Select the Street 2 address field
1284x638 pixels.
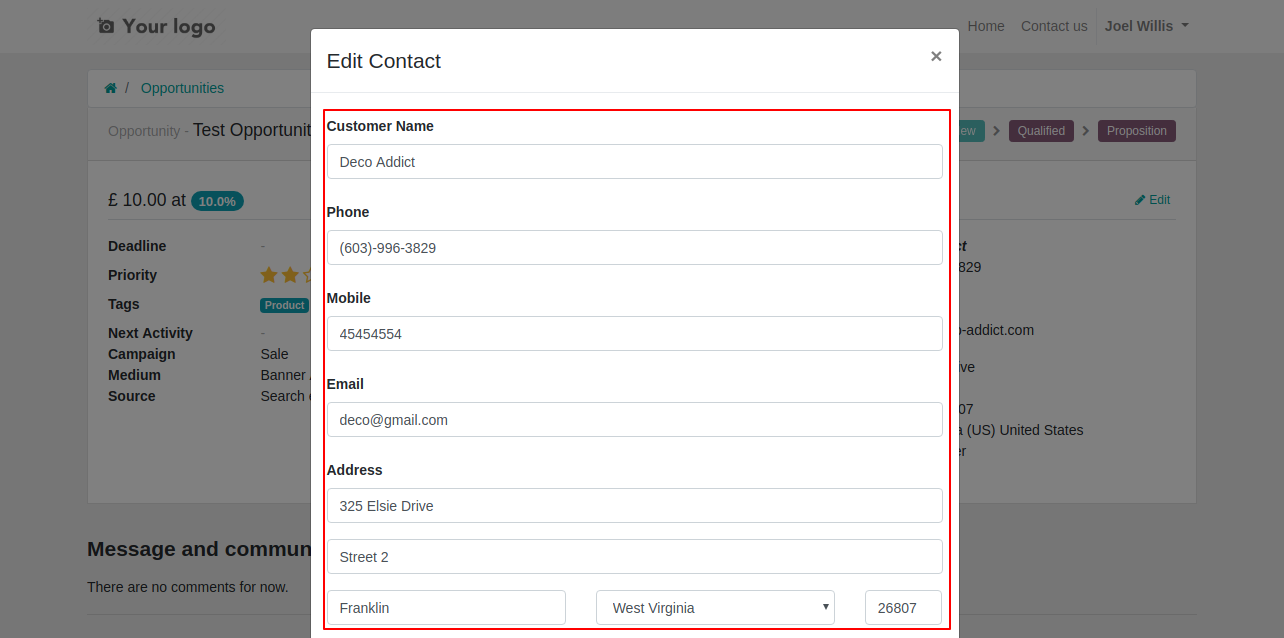click(635, 556)
